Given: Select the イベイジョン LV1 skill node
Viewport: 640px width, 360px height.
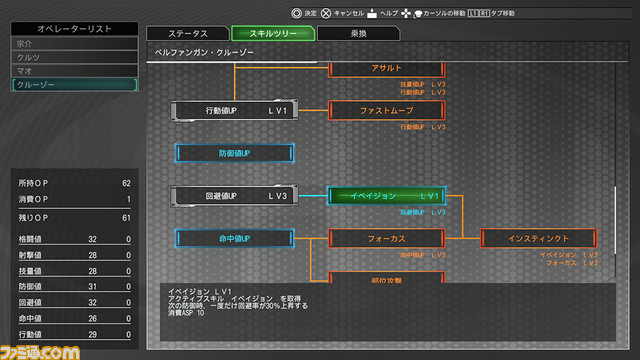Looking at the screenshot, I should pos(387,196).
